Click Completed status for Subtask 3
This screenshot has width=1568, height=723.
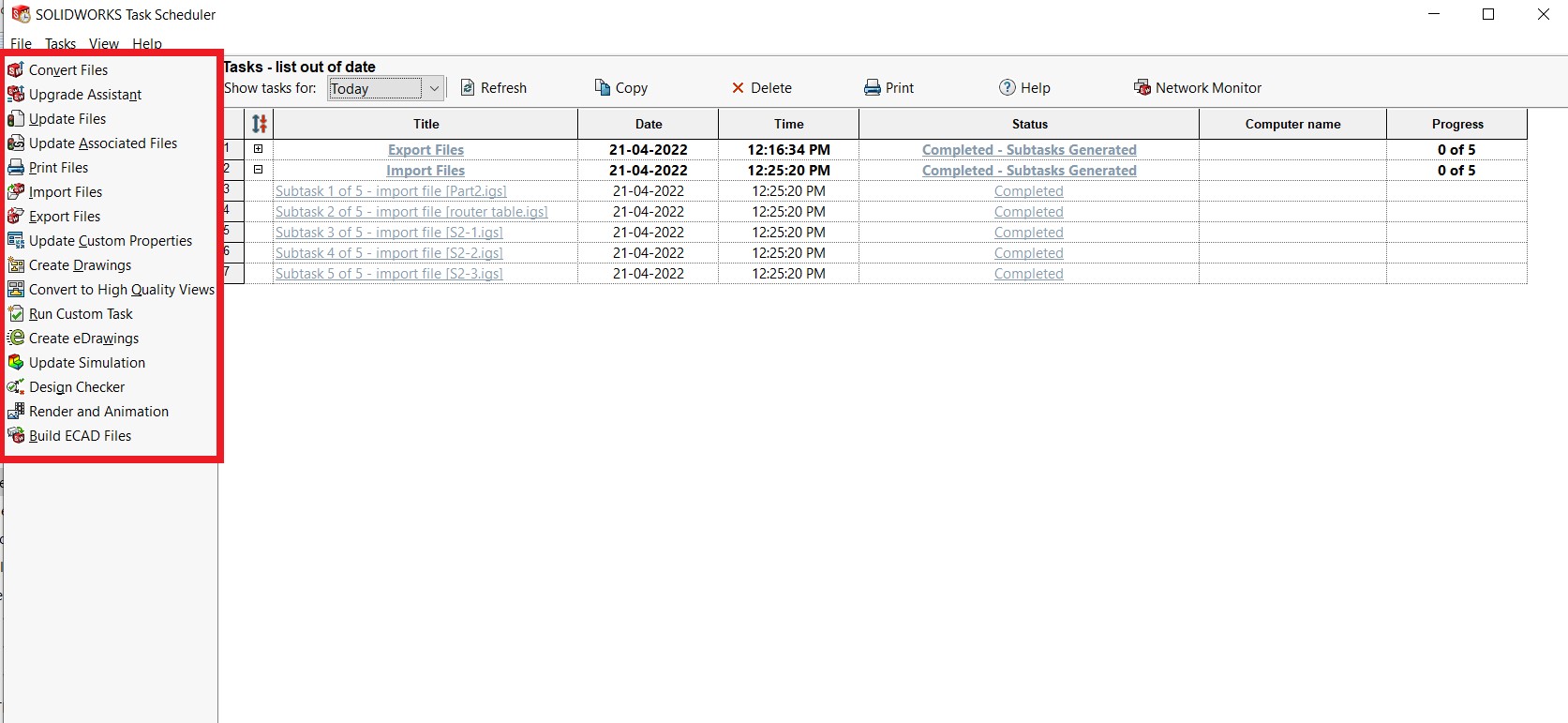click(1029, 233)
